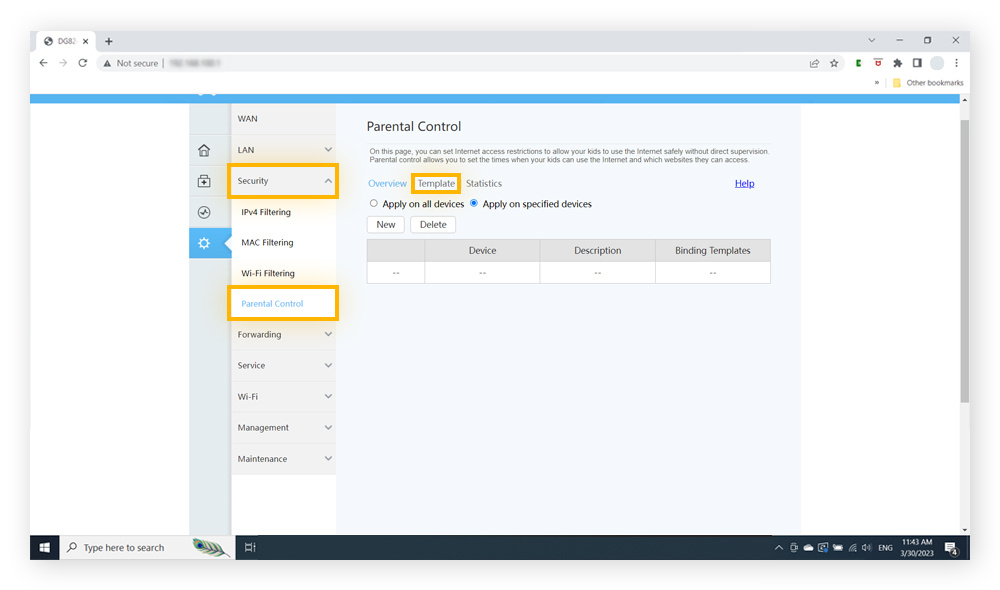Viewport: 1000px width, 590px height.
Task: Select the 'Apply on all devices' radio button
Action: click(374, 203)
